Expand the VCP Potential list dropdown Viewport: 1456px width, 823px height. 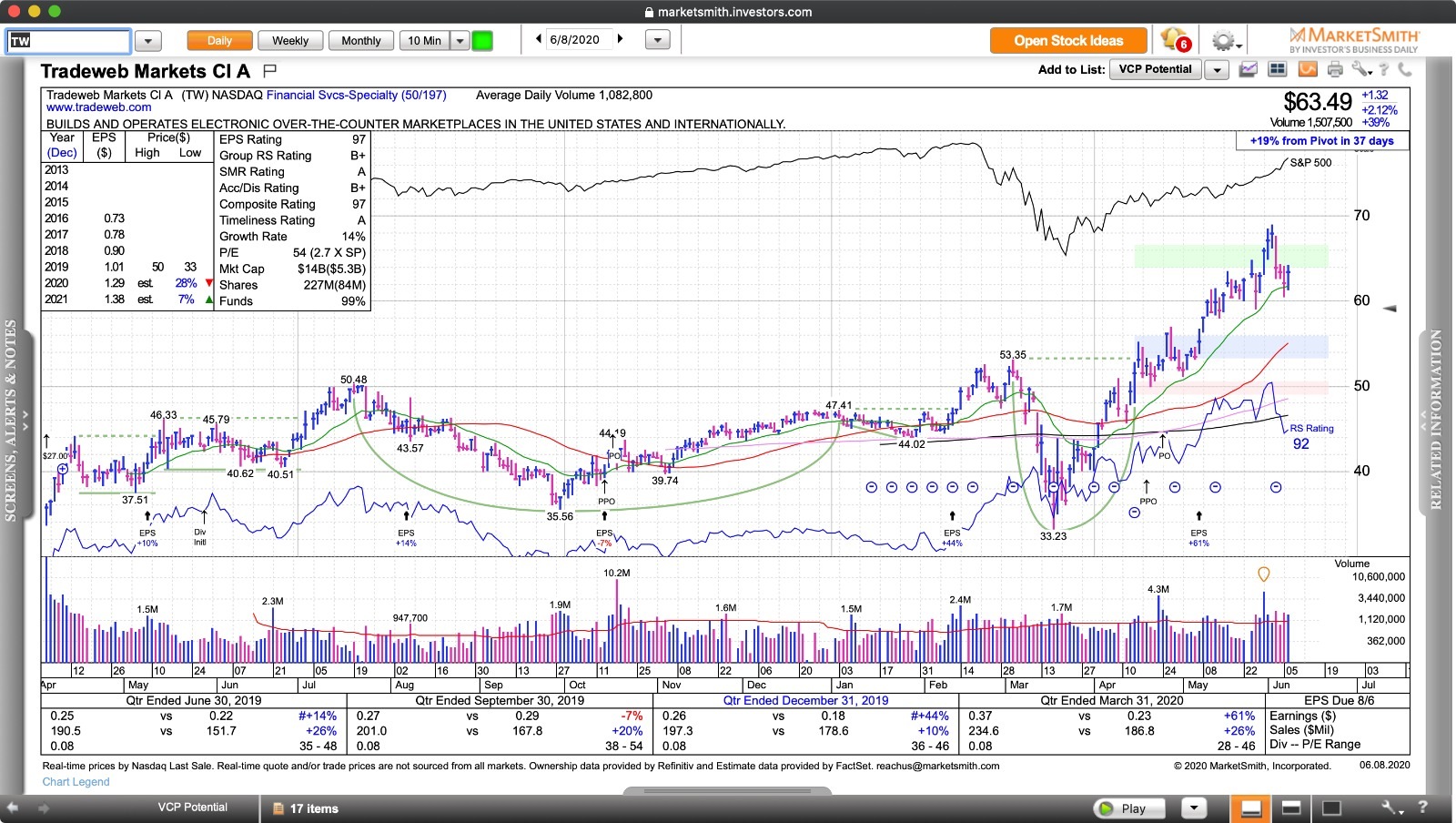[1218, 69]
